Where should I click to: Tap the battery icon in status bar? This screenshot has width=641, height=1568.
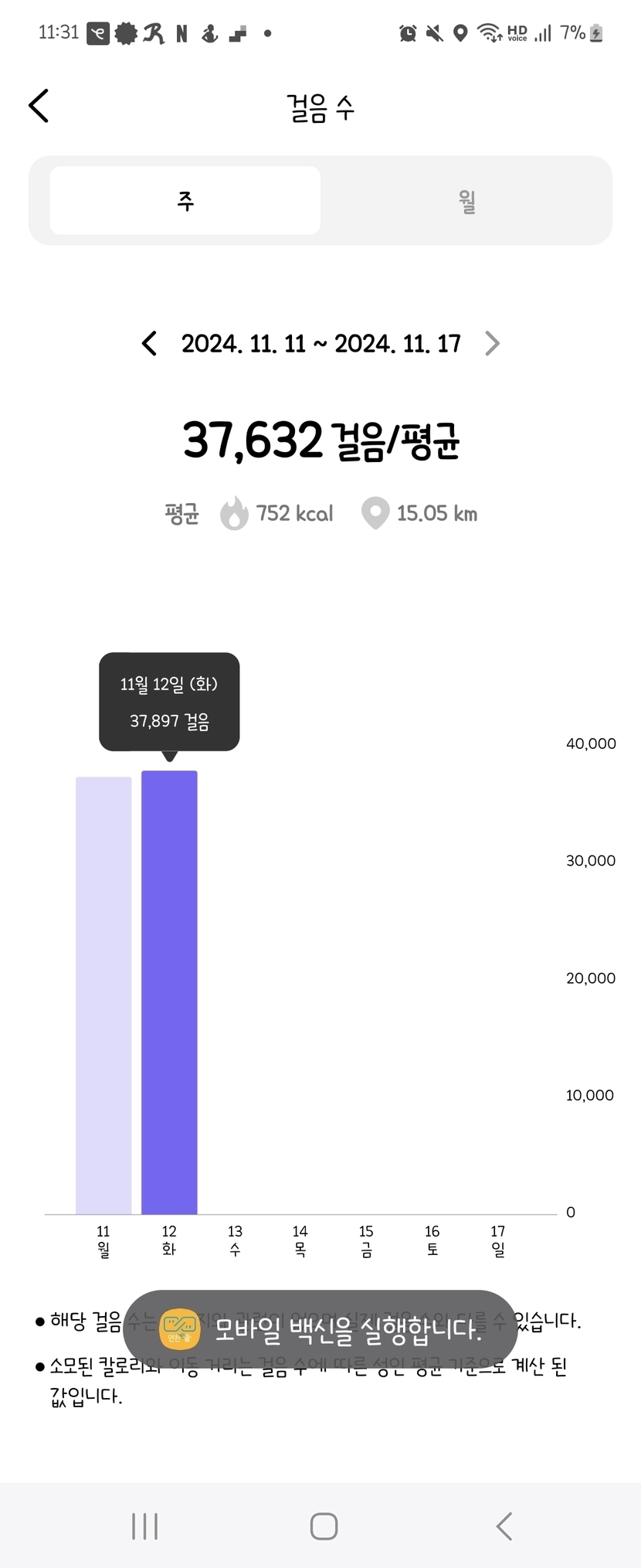(x=596, y=33)
